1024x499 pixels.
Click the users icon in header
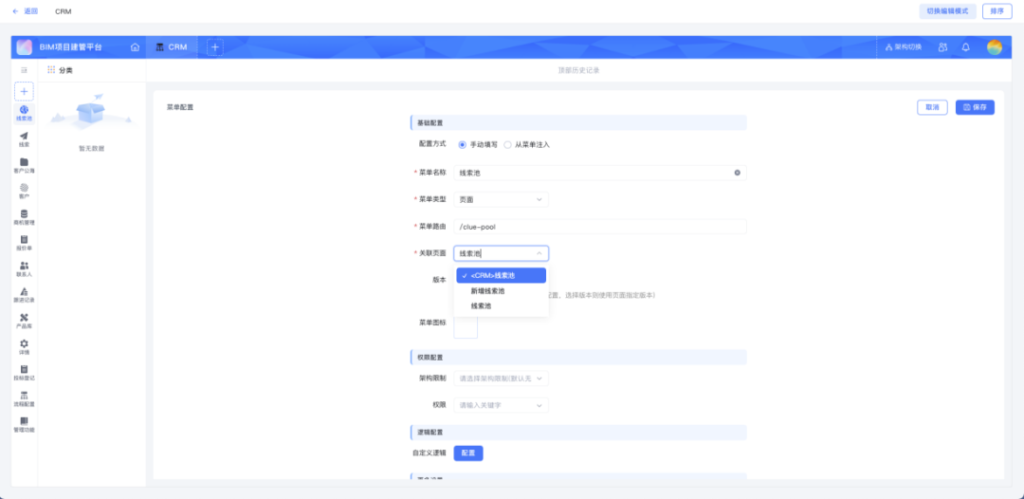(942, 47)
